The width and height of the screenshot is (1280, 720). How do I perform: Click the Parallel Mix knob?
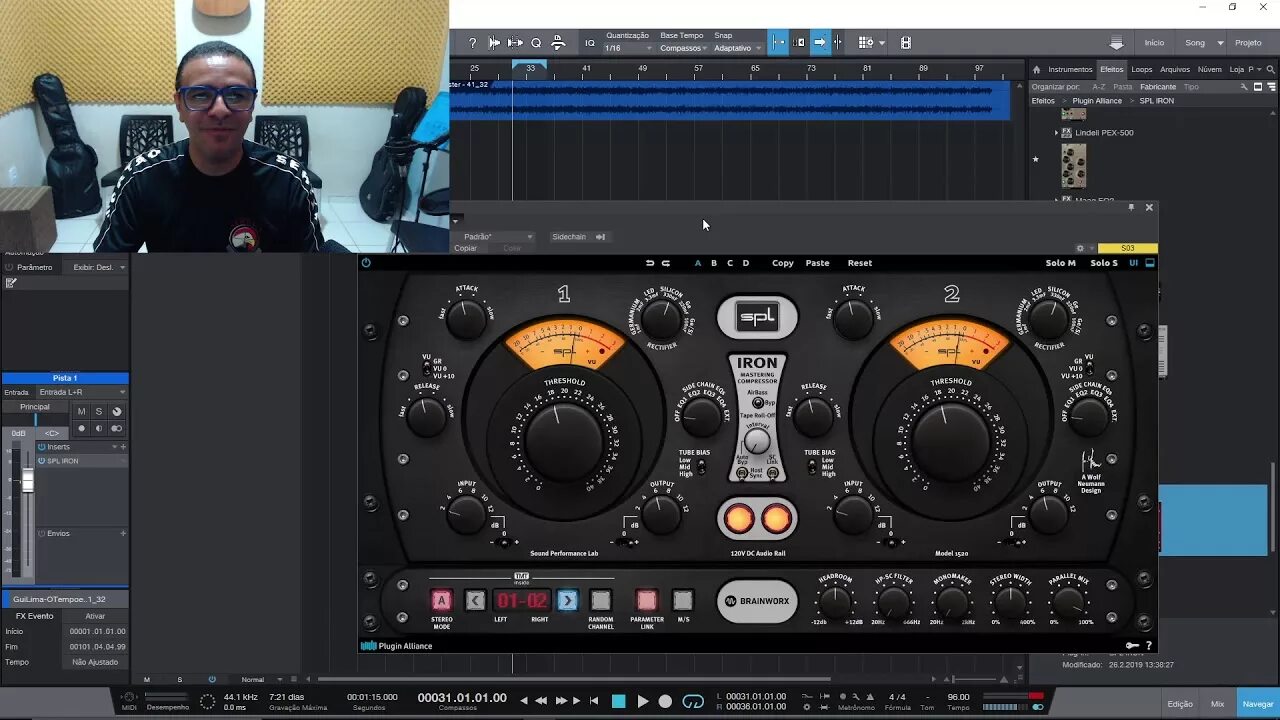click(1067, 601)
